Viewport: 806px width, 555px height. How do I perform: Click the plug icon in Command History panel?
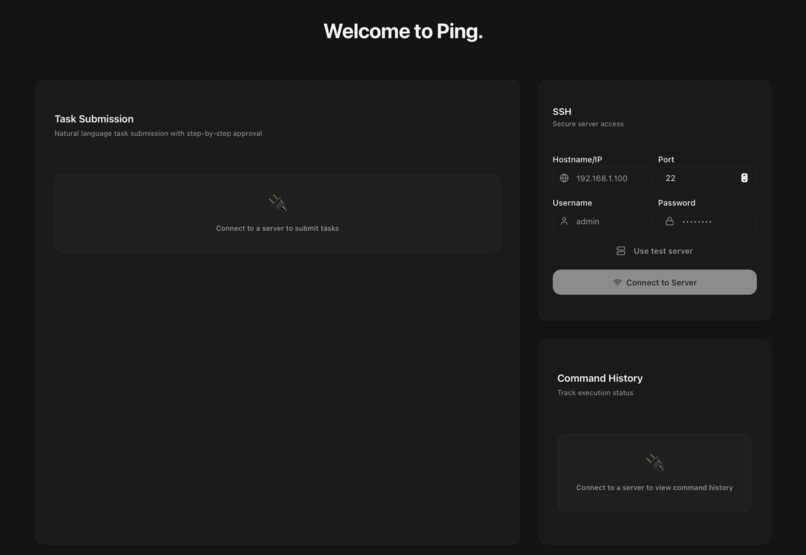pos(655,462)
